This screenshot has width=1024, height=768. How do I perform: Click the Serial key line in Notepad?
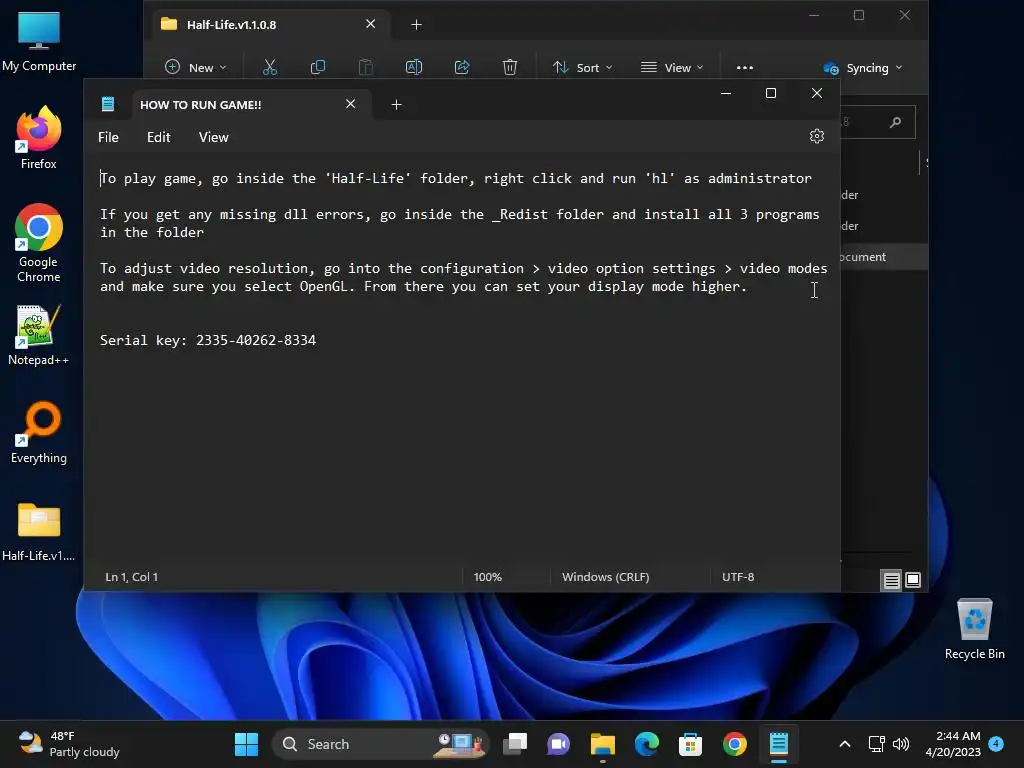(208, 340)
